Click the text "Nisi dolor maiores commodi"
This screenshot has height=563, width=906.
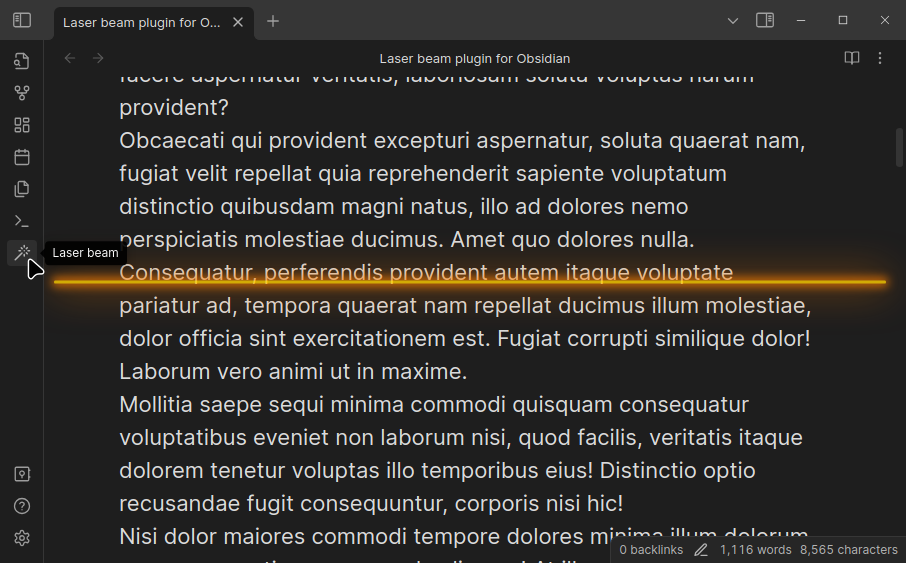pyautogui.click(x=263, y=536)
